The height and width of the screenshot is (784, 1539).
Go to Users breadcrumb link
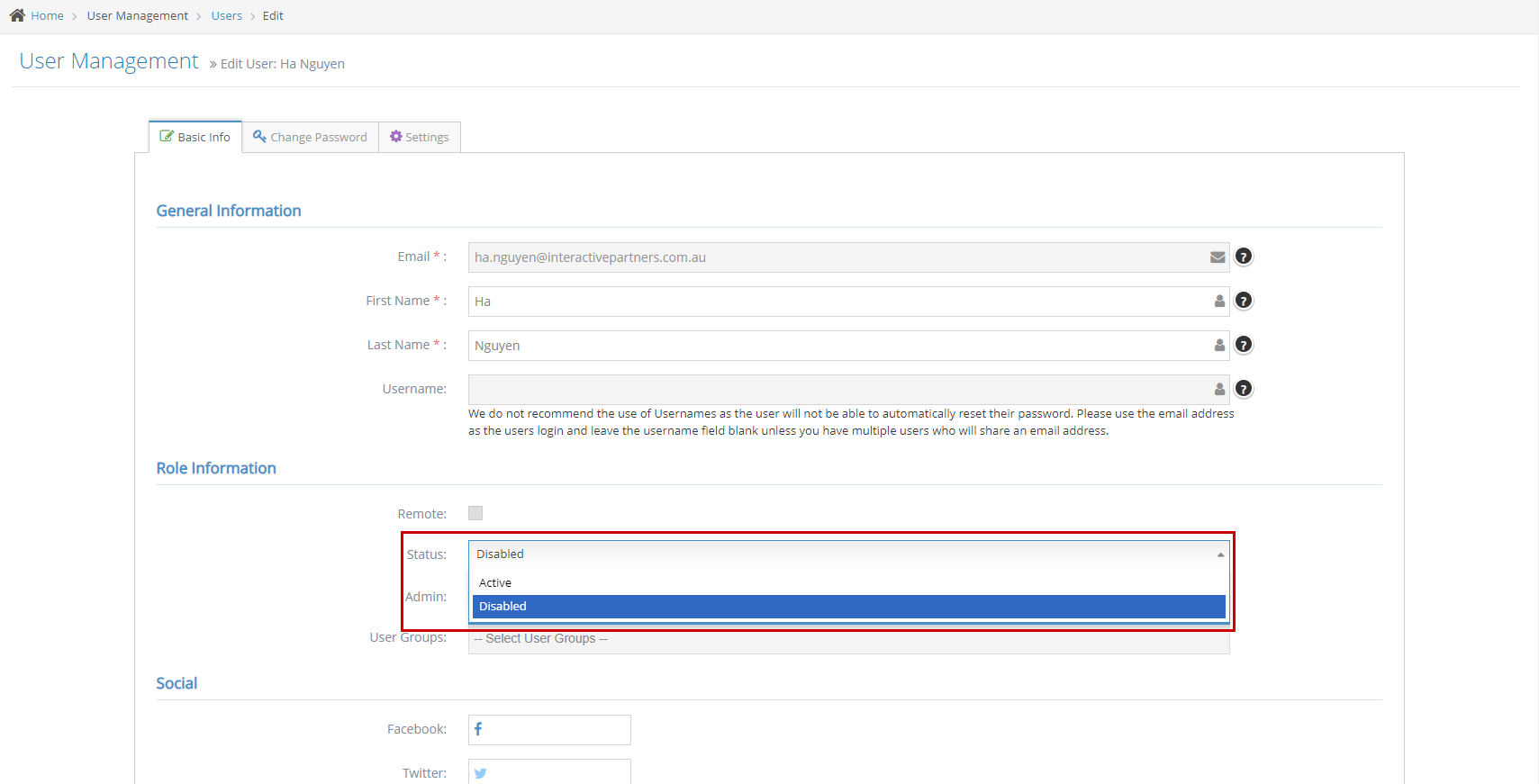[x=227, y=15]
